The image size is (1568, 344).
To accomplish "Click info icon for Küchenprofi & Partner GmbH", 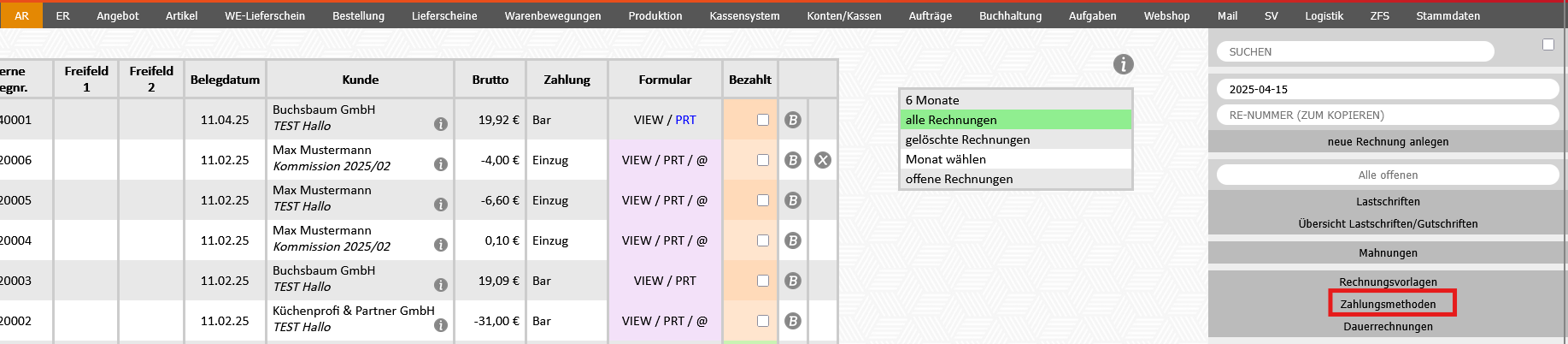I will pos(441,325).
